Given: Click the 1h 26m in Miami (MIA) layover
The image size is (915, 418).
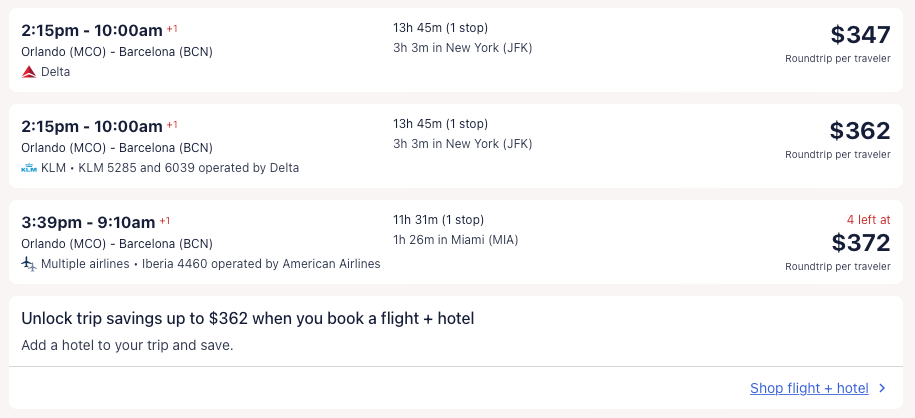Looking at the screenshot, I should 456,240.
